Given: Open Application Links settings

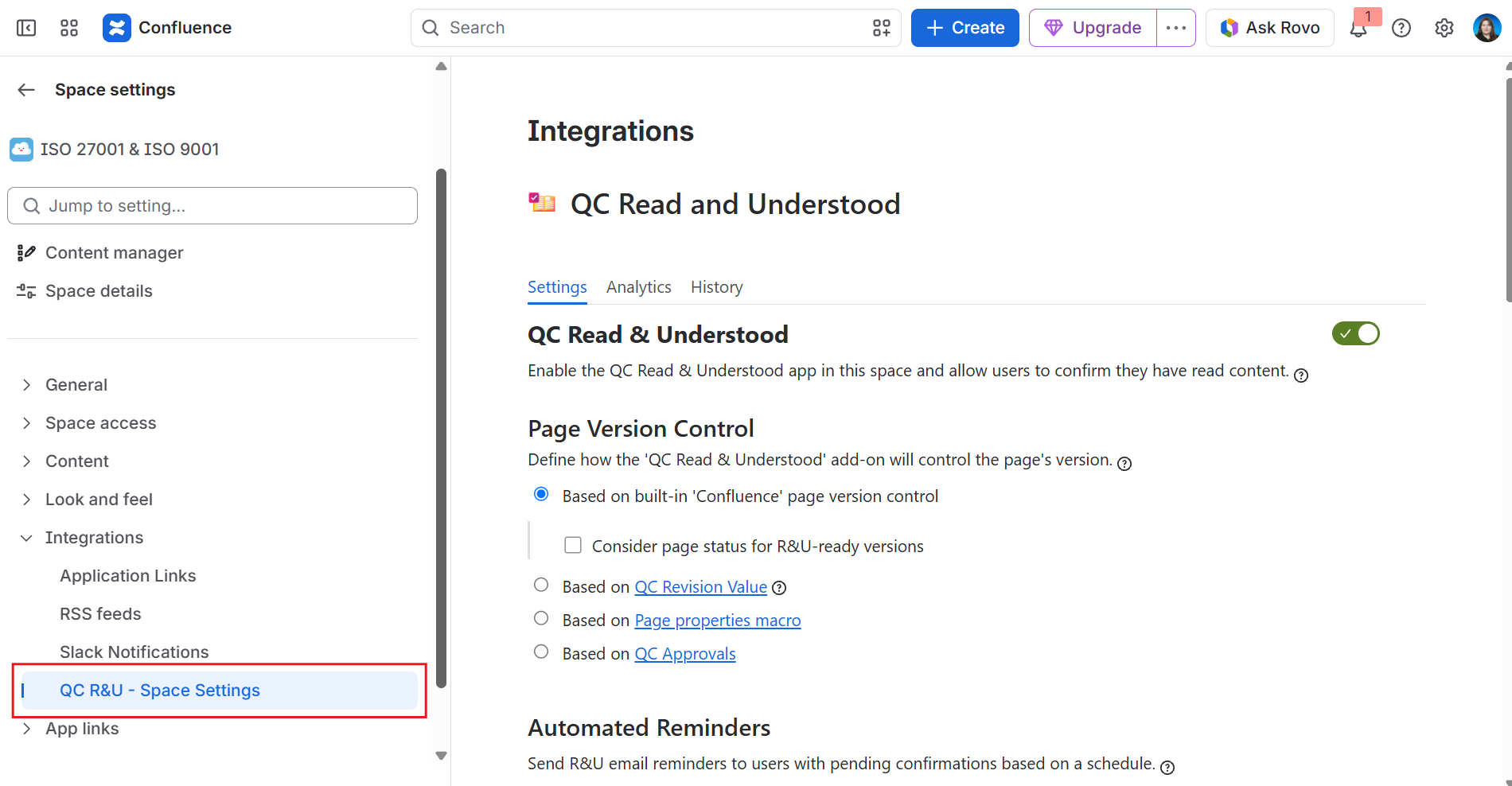Looking at the screenshot, I should coord(128,576).
